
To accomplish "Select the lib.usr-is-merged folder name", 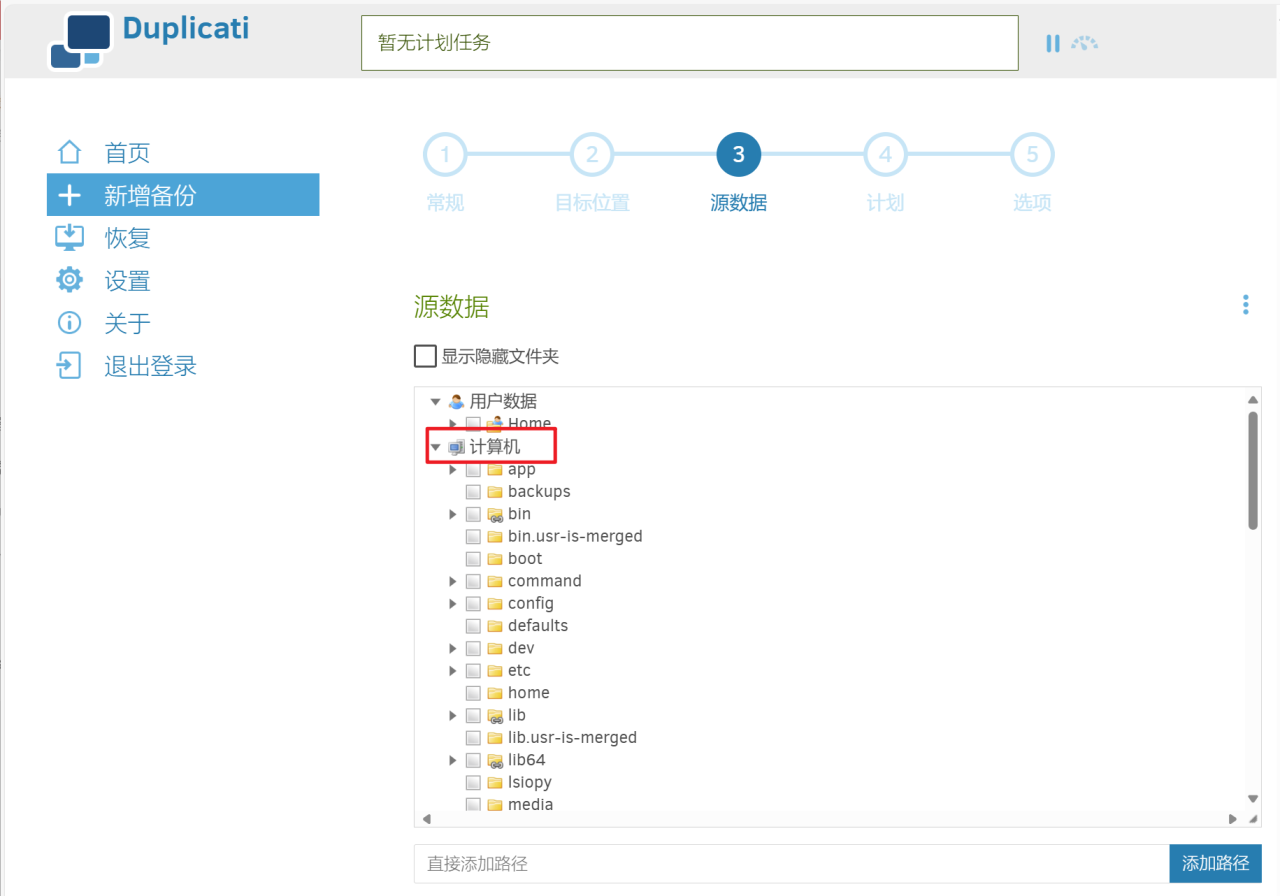I will point(572,737).
